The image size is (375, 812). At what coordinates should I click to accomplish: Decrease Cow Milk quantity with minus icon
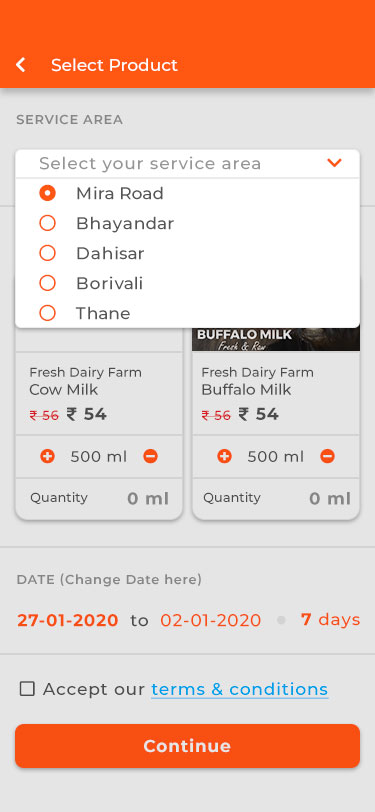coord(151,456)
